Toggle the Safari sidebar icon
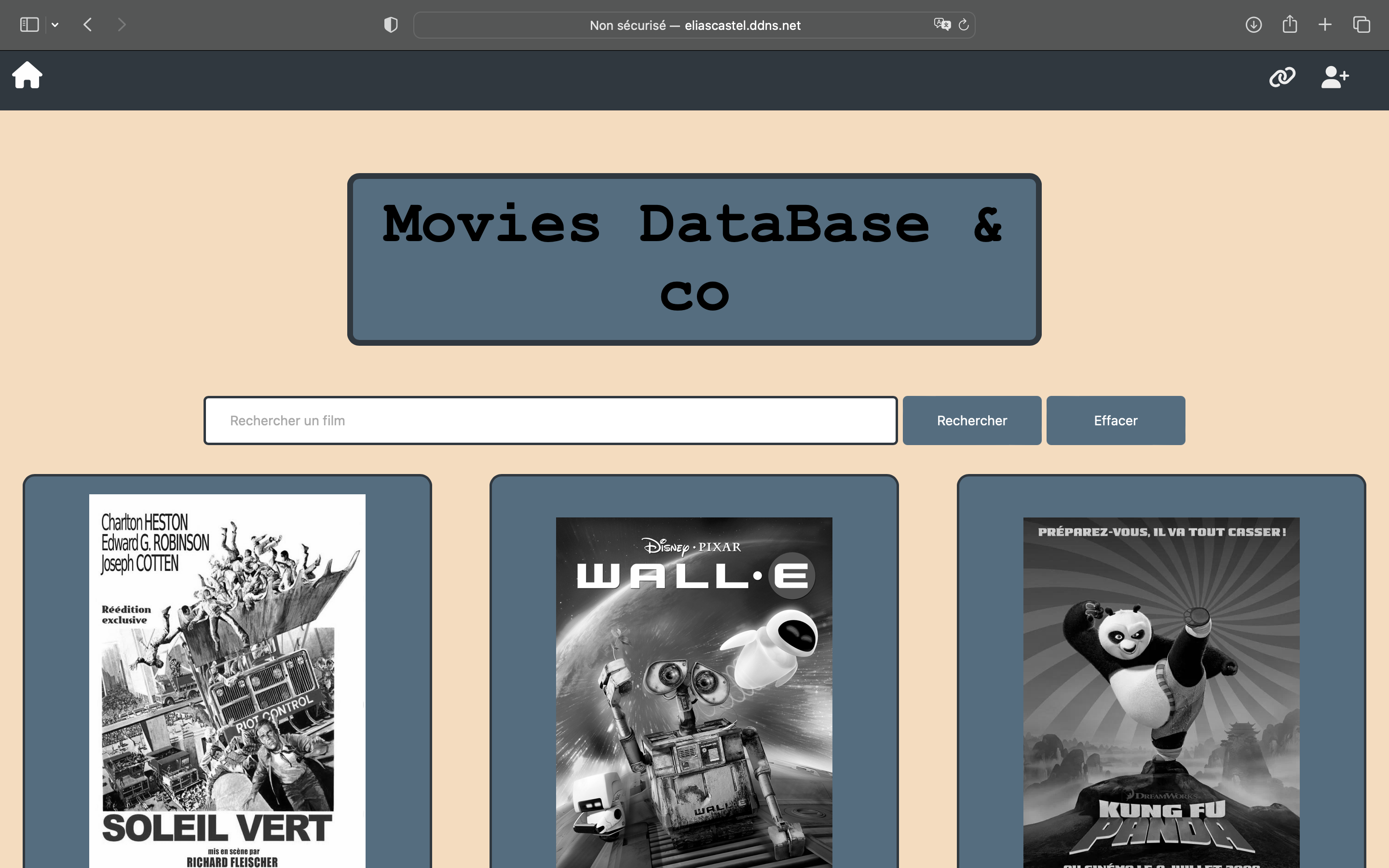 tap(29, 25)
